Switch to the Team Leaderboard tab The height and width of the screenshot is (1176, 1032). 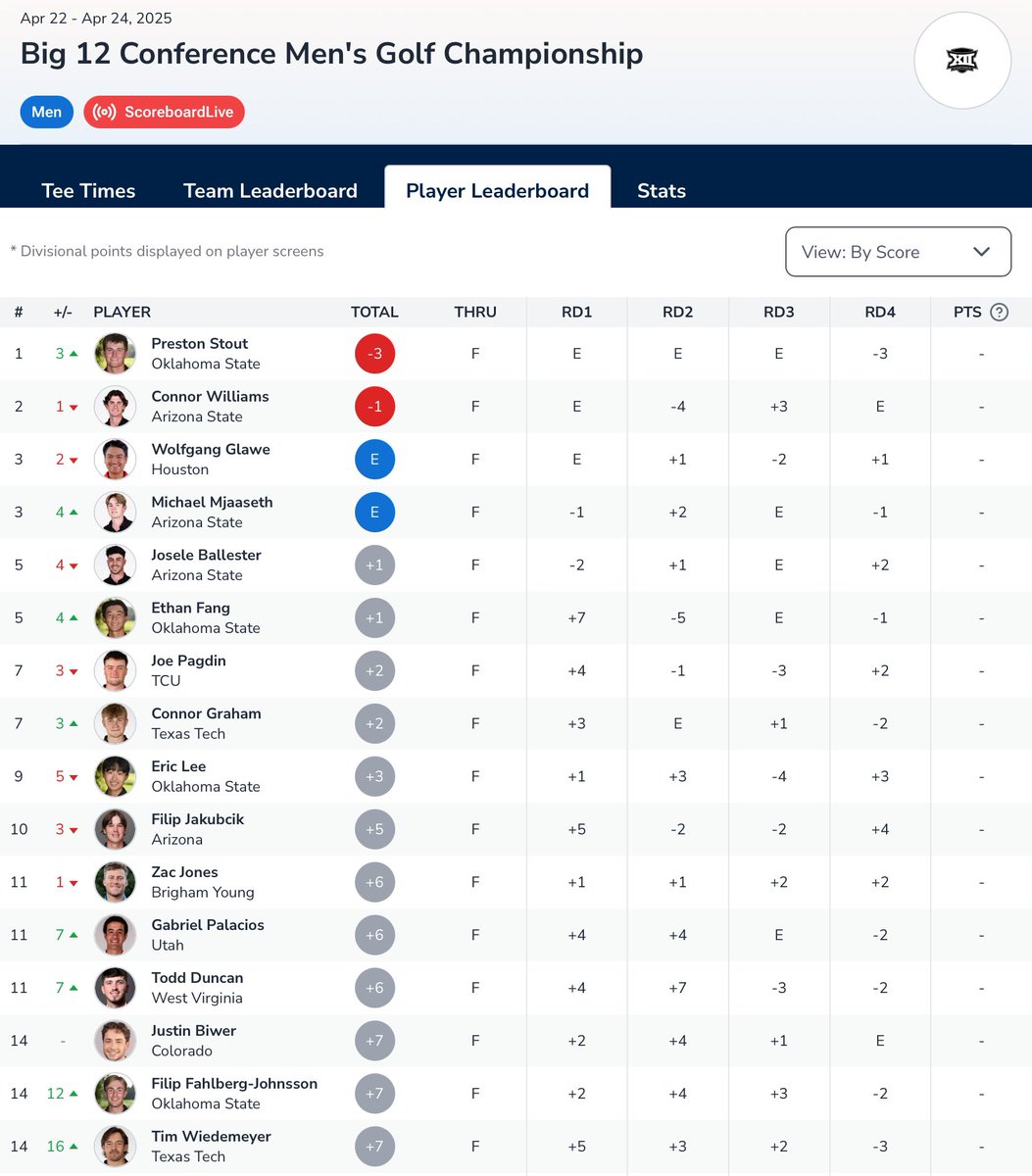270,190
